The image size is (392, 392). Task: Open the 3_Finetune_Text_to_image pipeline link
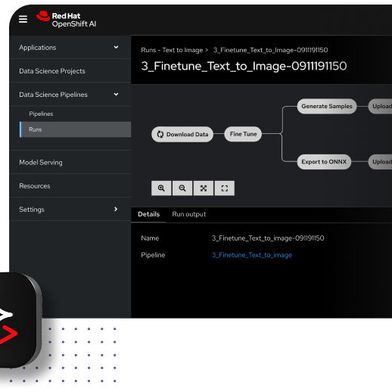pos(252,255)
